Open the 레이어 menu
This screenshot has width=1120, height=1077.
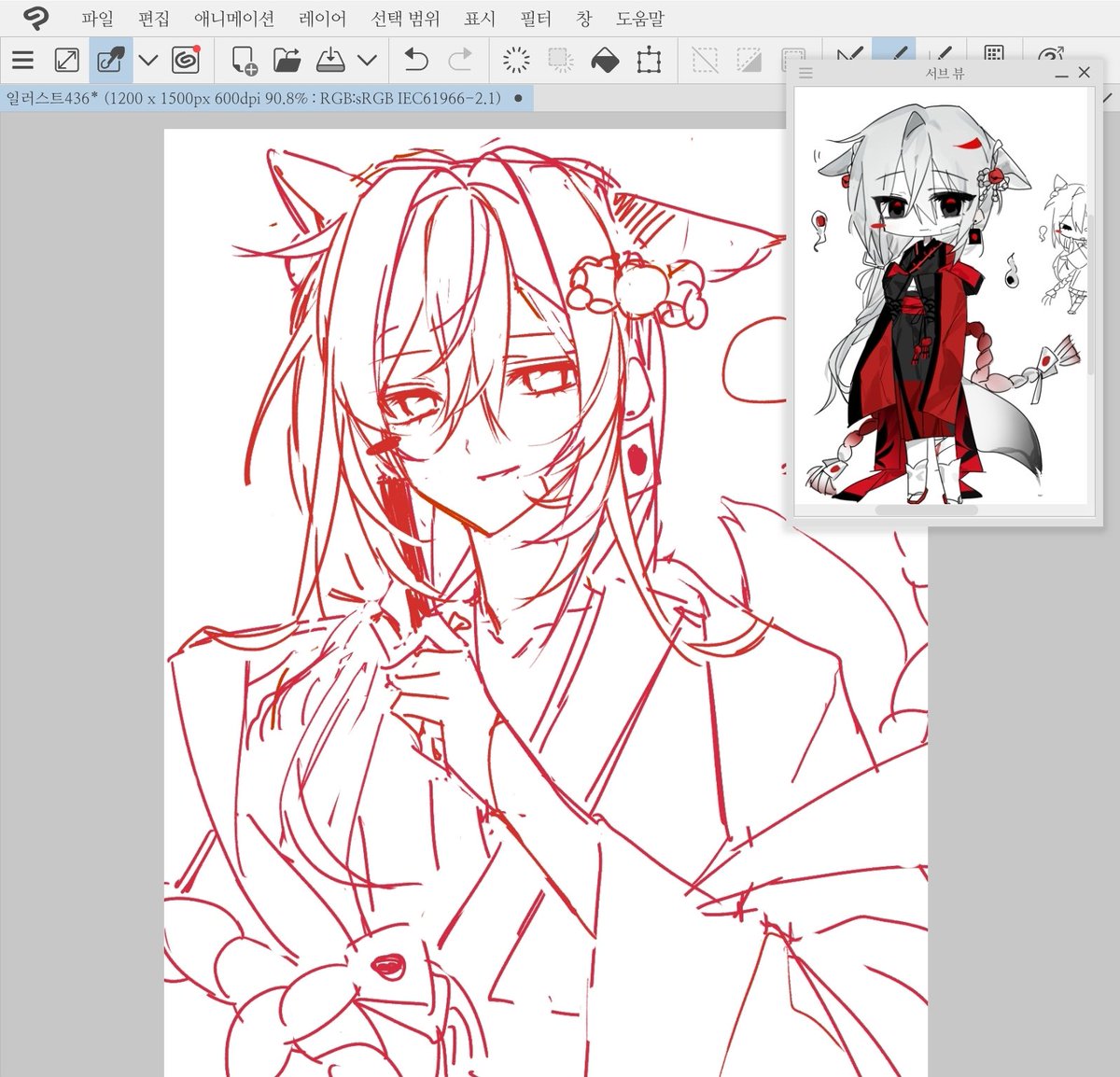[322, 19]
